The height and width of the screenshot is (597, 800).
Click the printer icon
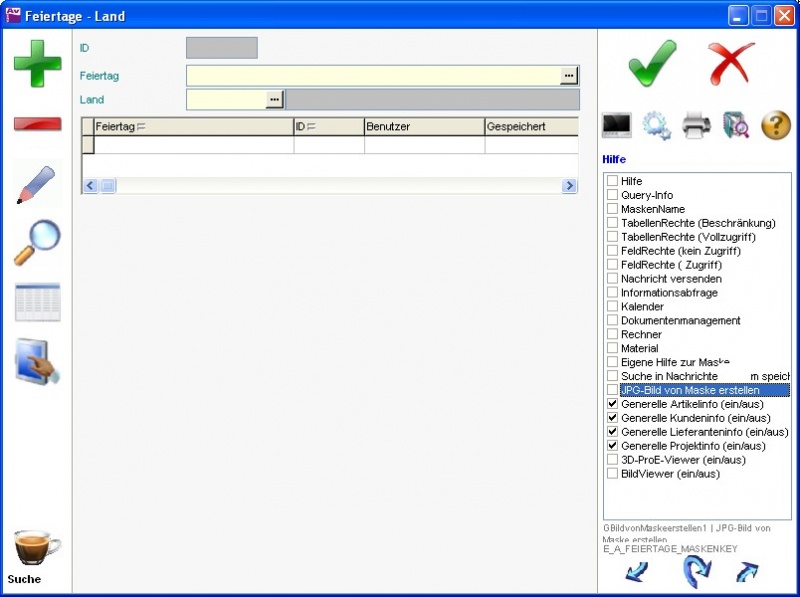point(696,125)
